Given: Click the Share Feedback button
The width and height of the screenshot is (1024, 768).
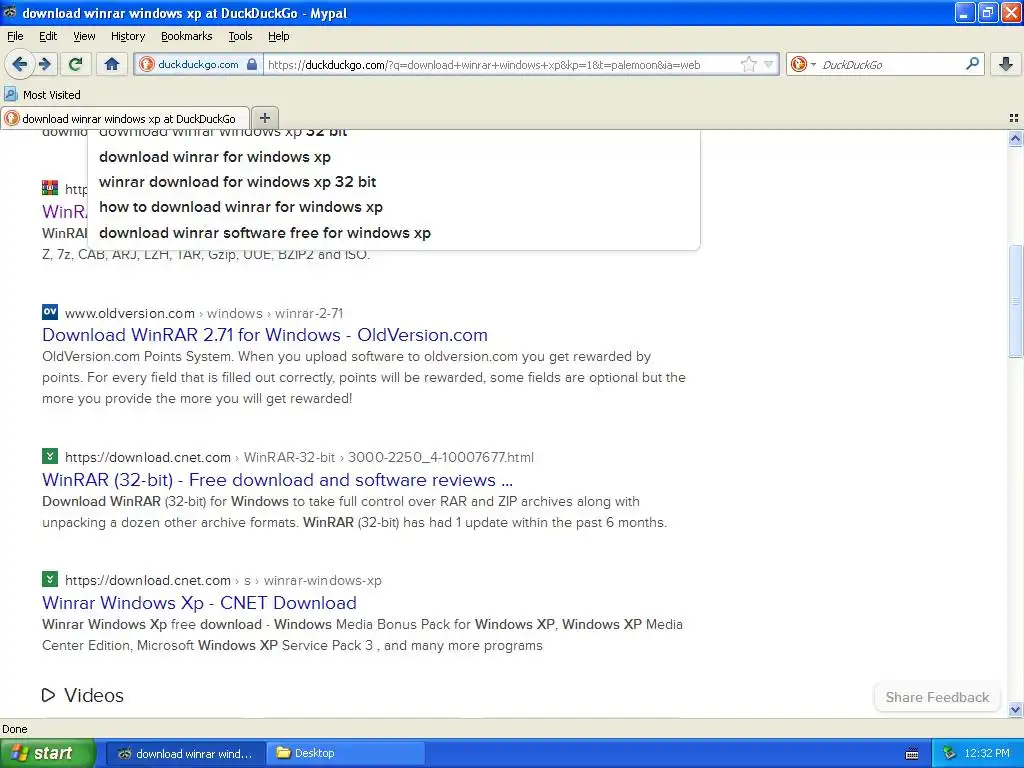Looking at the screenshot, I should 937,697.
